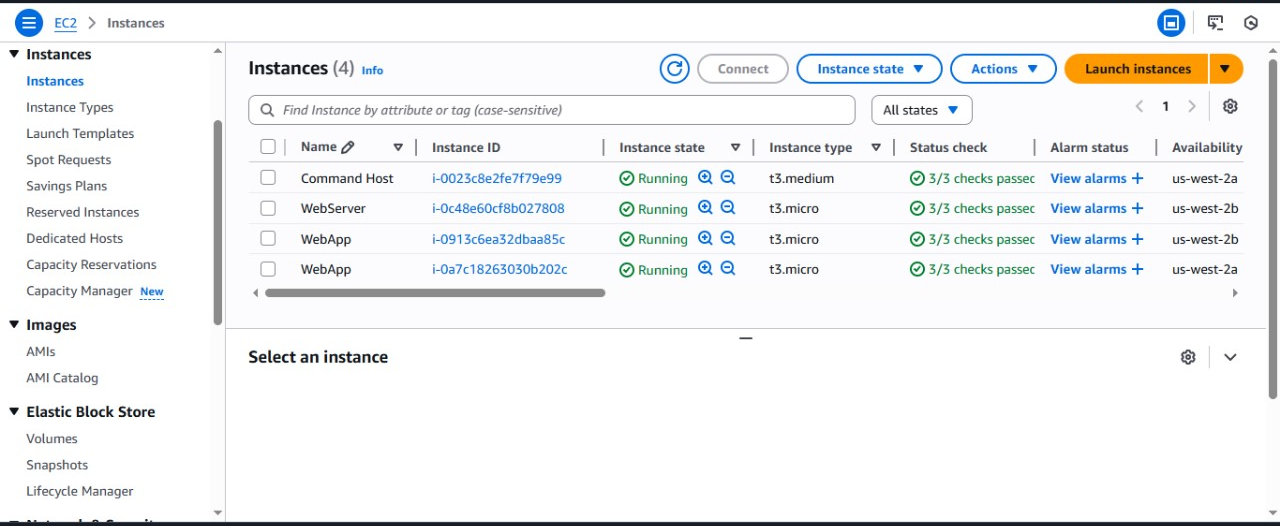The height and width of the screenshot is (526, 1280).
Task: Click the Status check column header
Action: [948, 147]
